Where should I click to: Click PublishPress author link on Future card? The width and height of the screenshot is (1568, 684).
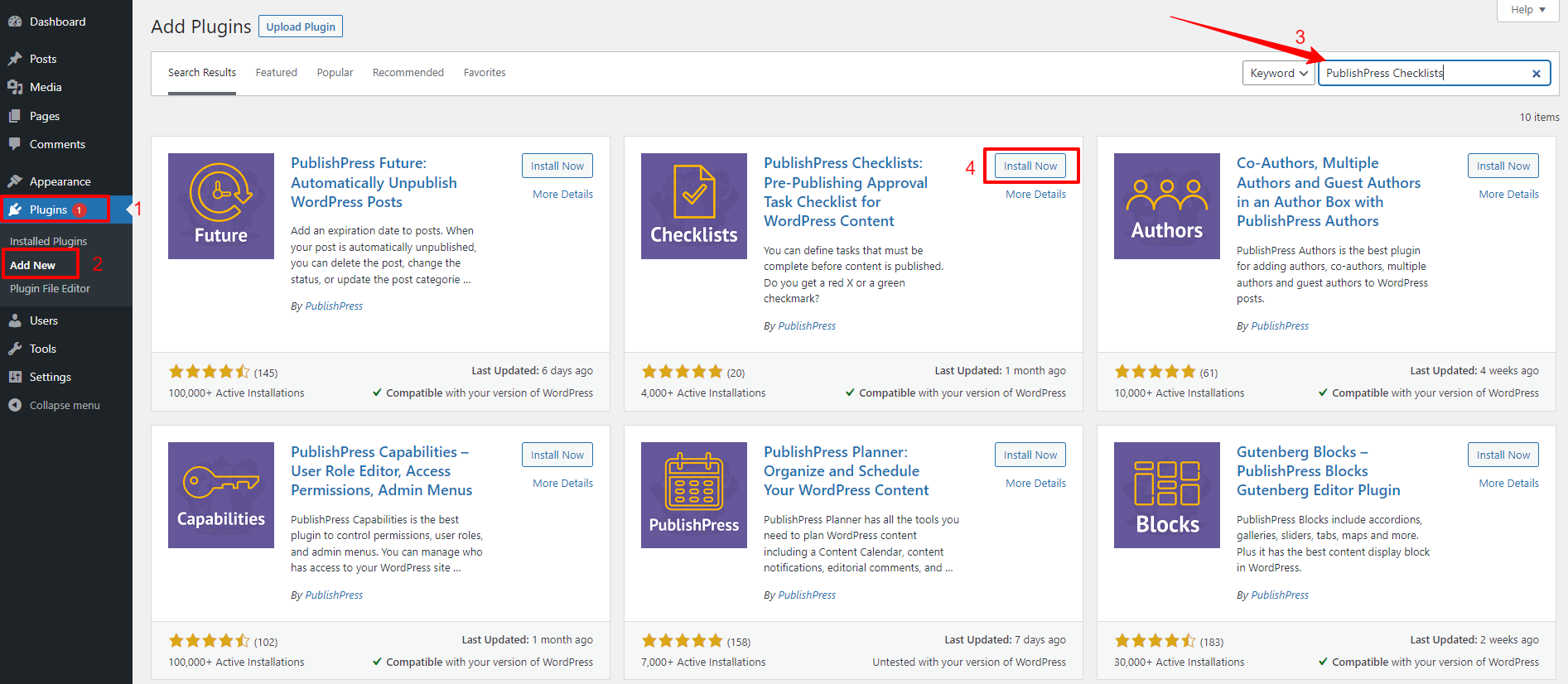click(334, 306)
